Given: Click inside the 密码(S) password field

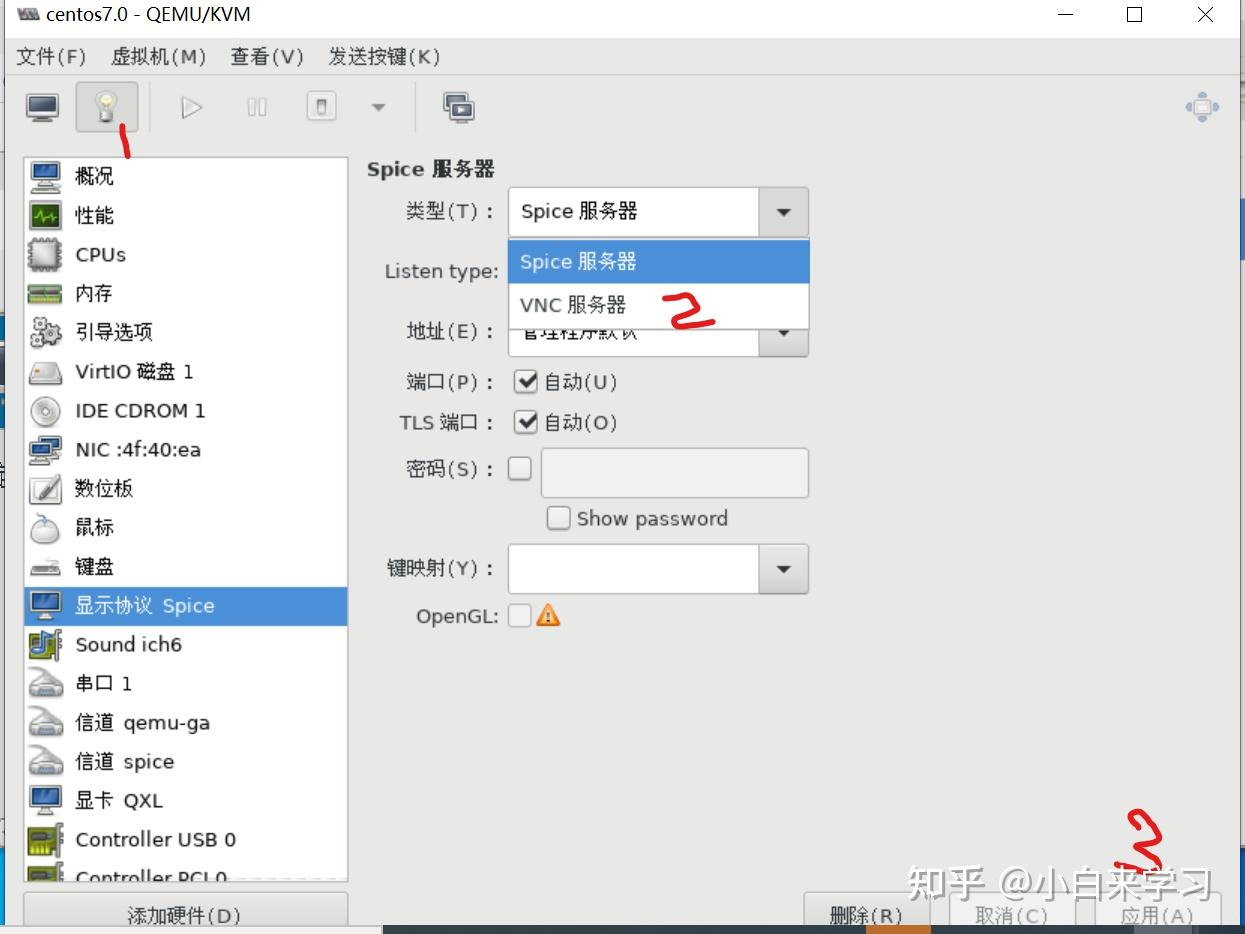Looking at the screenshot, I should point(673,472).
